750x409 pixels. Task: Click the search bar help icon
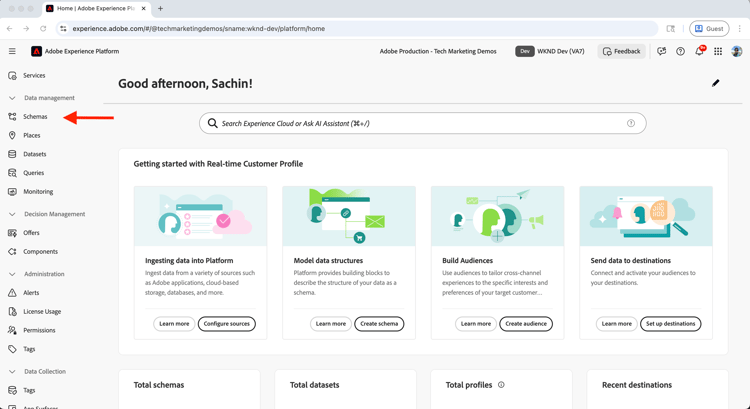(631, 124)
